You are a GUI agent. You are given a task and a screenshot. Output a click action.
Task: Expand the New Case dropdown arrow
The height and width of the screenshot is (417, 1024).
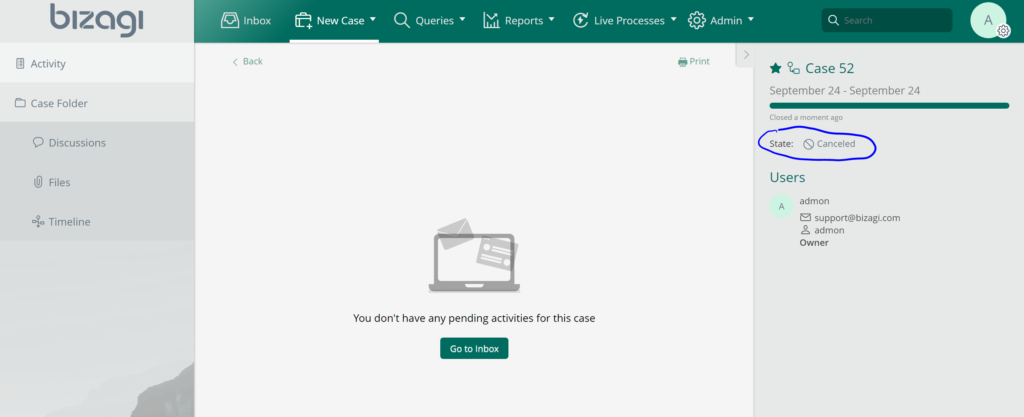coord(373,20)
